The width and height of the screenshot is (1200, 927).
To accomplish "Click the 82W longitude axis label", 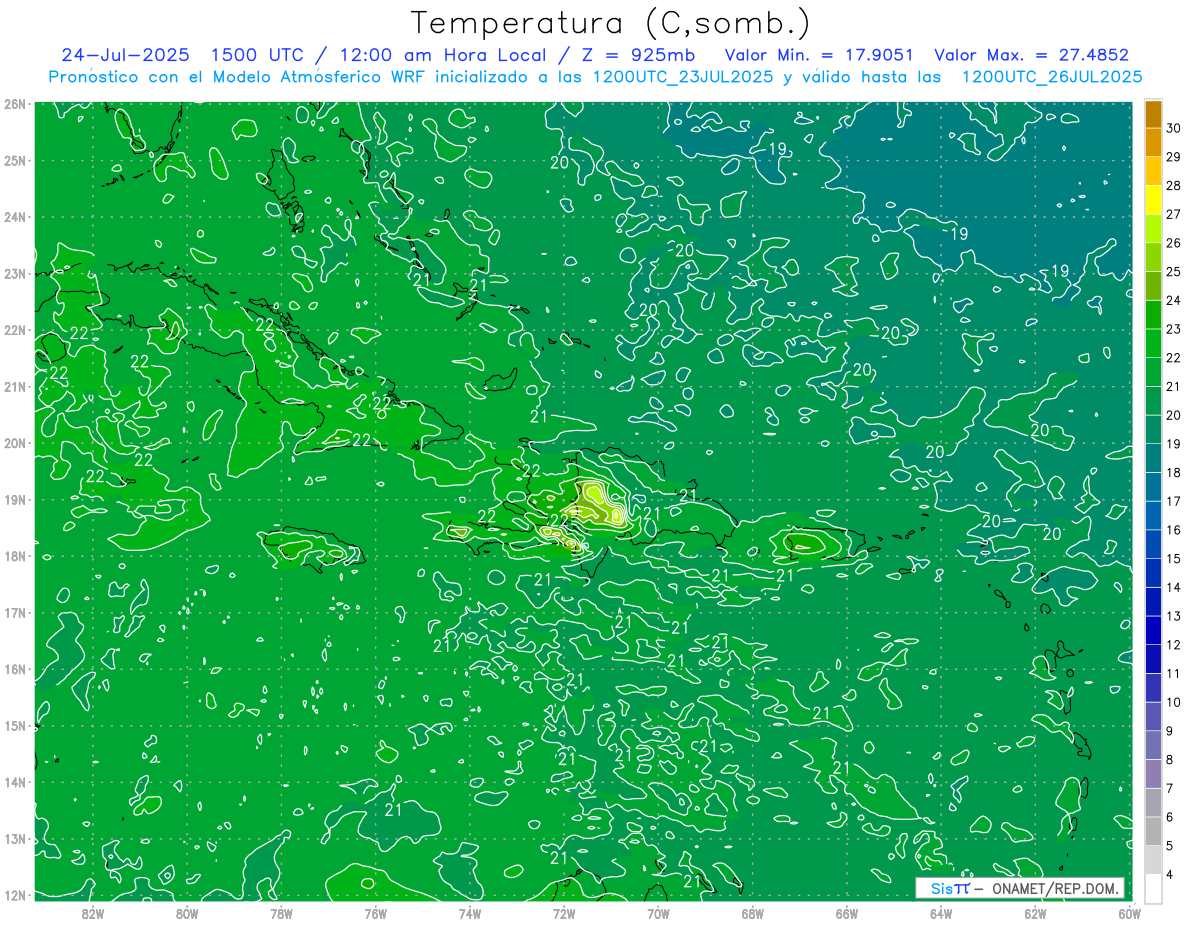I will tap(93, 913).
